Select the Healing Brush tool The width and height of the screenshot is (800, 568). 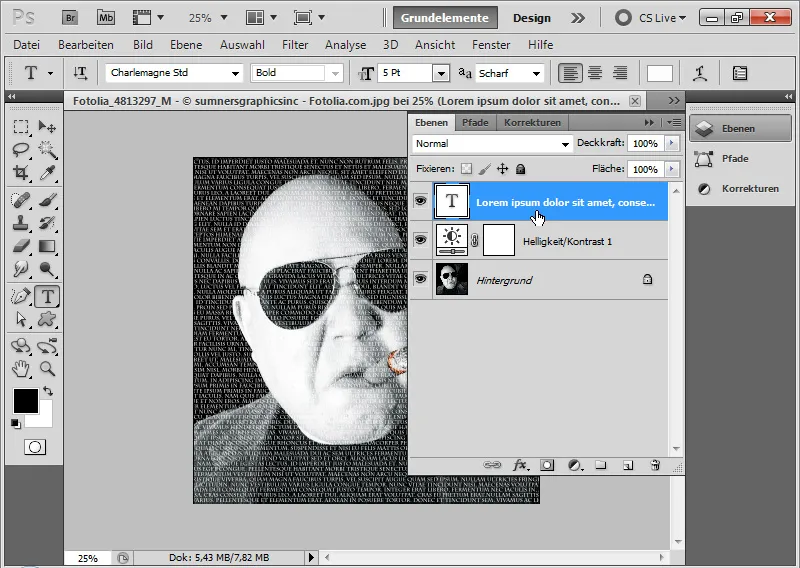[21, 200]
